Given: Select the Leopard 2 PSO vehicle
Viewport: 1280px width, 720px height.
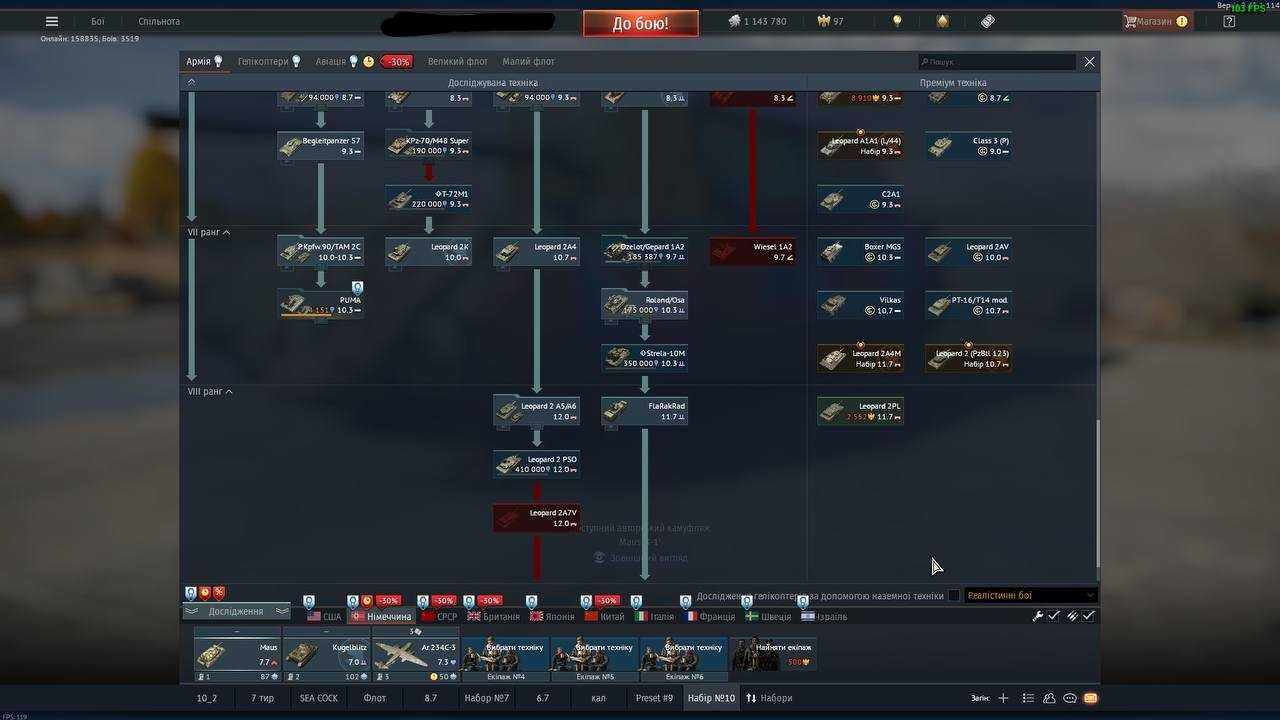Looking at the screenshot, I should (536, 464).
